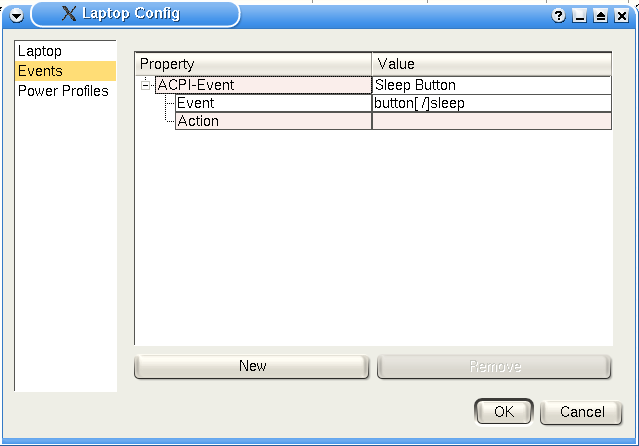Screen dimensions: 639x446
Task: Confirm settings with OK
Action: tap(504, 412)
